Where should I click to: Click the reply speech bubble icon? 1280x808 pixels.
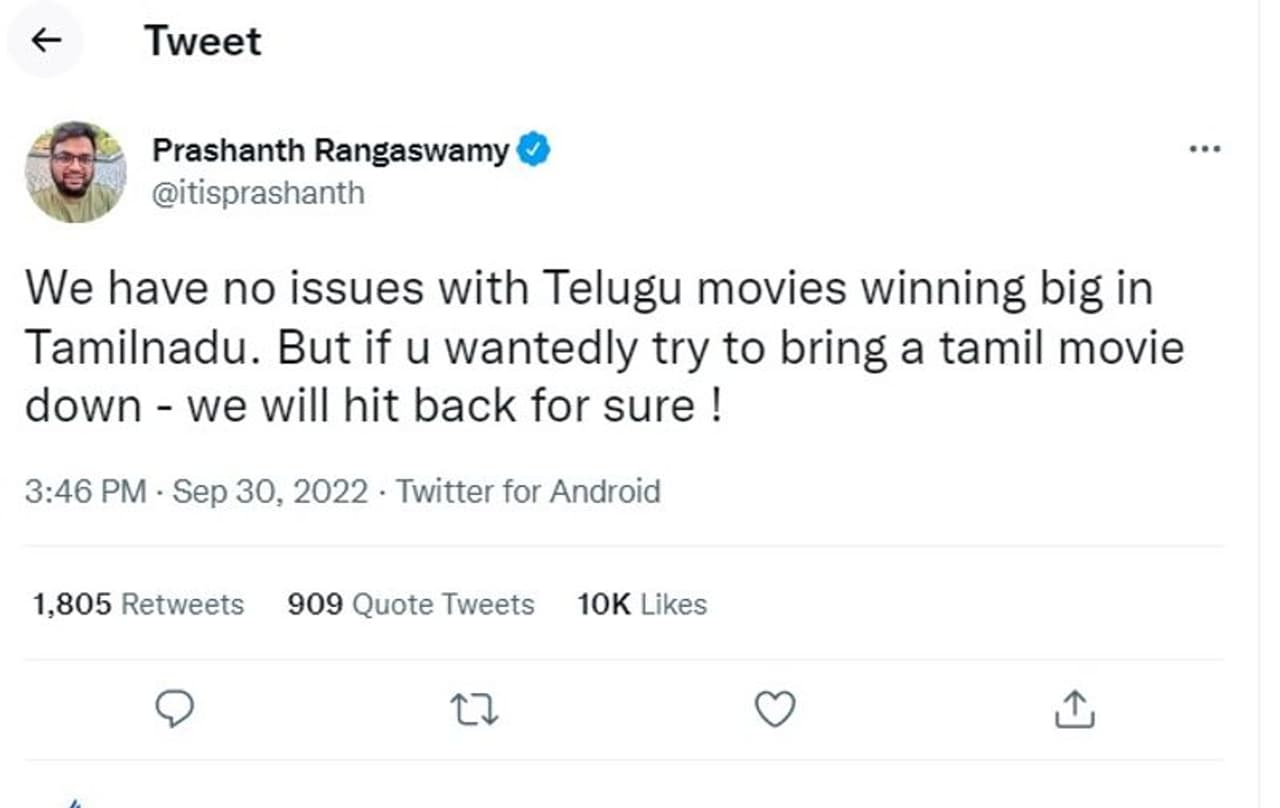click(176, 709)
